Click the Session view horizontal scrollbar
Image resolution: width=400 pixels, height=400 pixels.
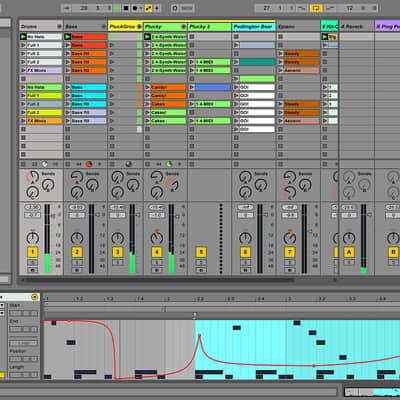(x=157, y=280)
